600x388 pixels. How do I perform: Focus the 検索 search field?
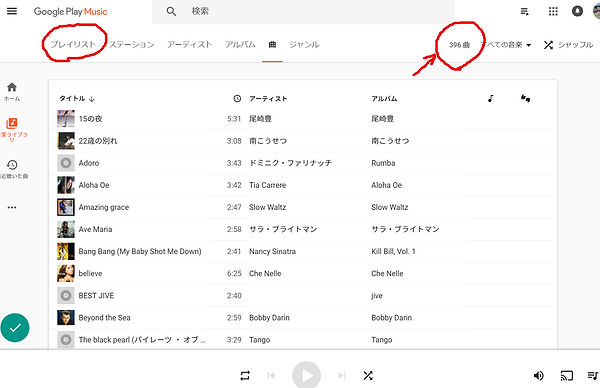[303, 11]
